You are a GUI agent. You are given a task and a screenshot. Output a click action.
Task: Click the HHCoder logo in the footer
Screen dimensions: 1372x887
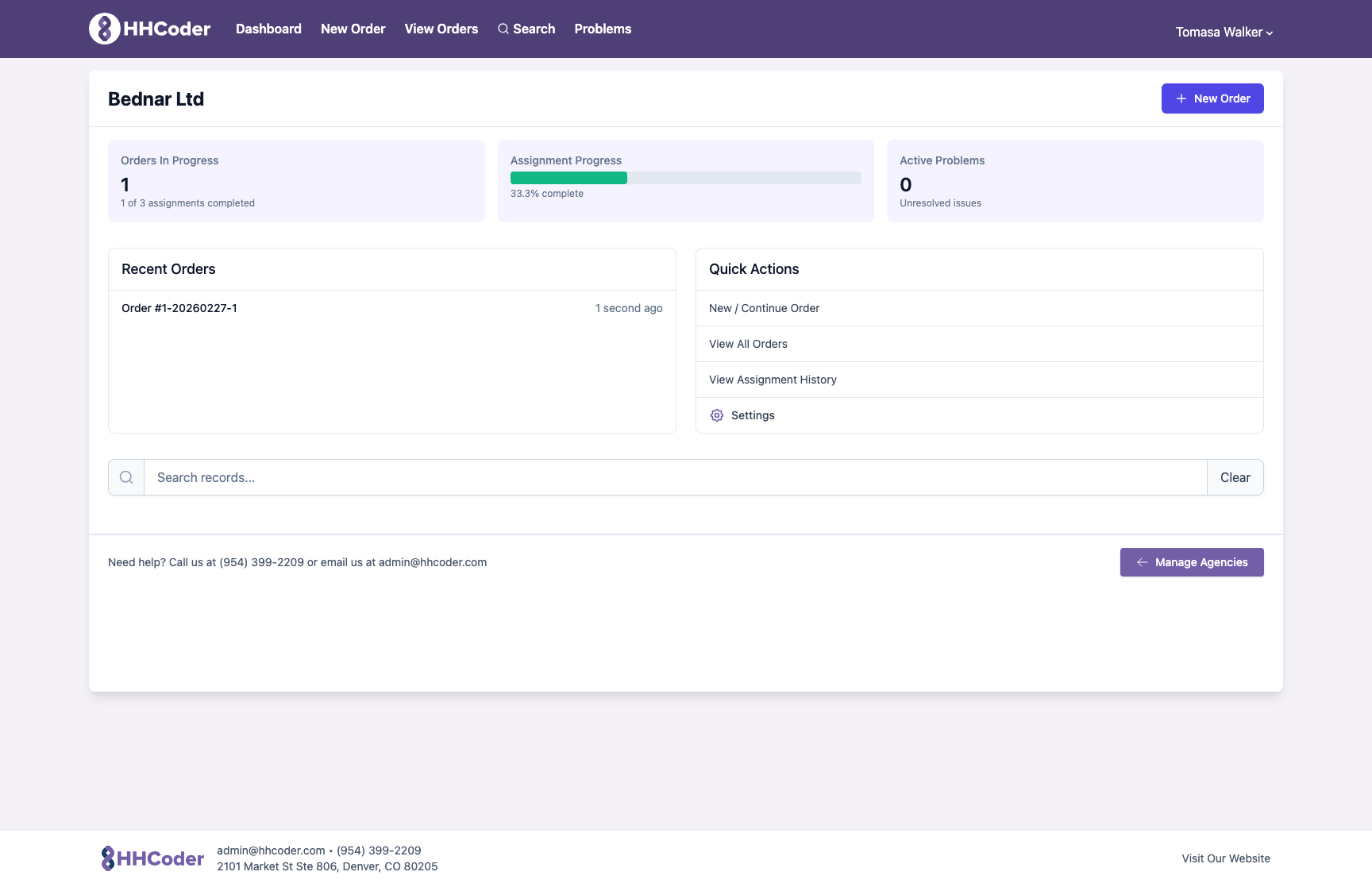(x=152, y=858)
